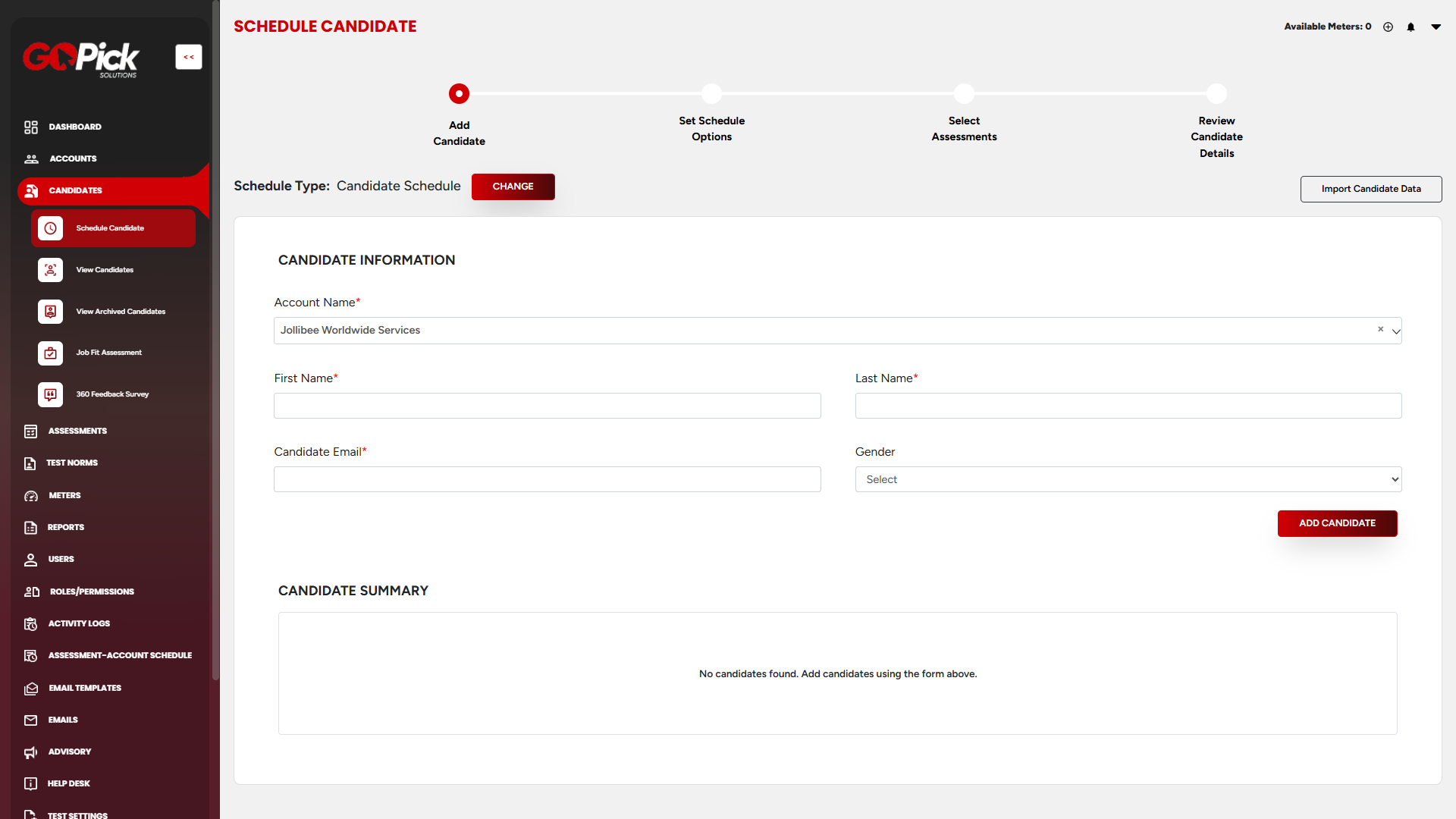Expand the top-right user menu arrow
The width and height of the screenshot is (1456, 819).
pyautogui.click(x=1436, y=27)
